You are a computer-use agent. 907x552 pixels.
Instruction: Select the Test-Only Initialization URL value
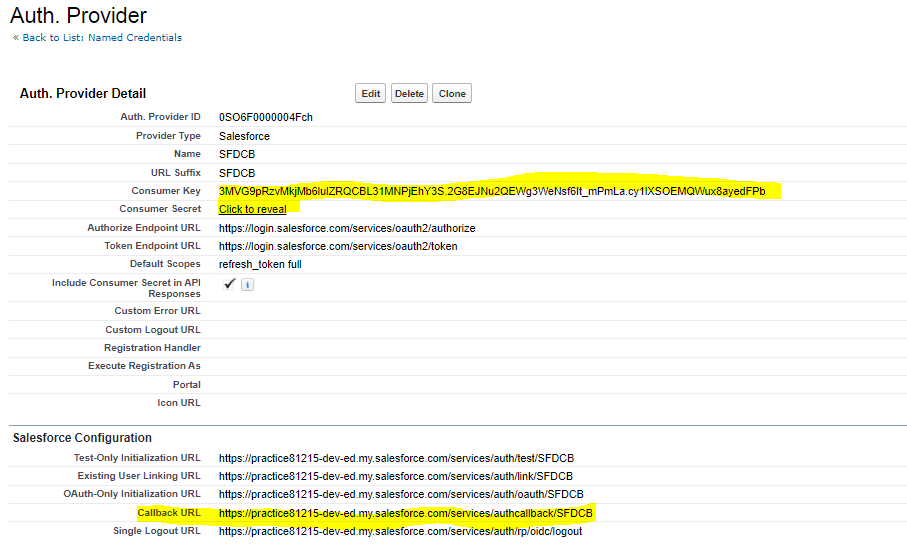coord(396,458)
